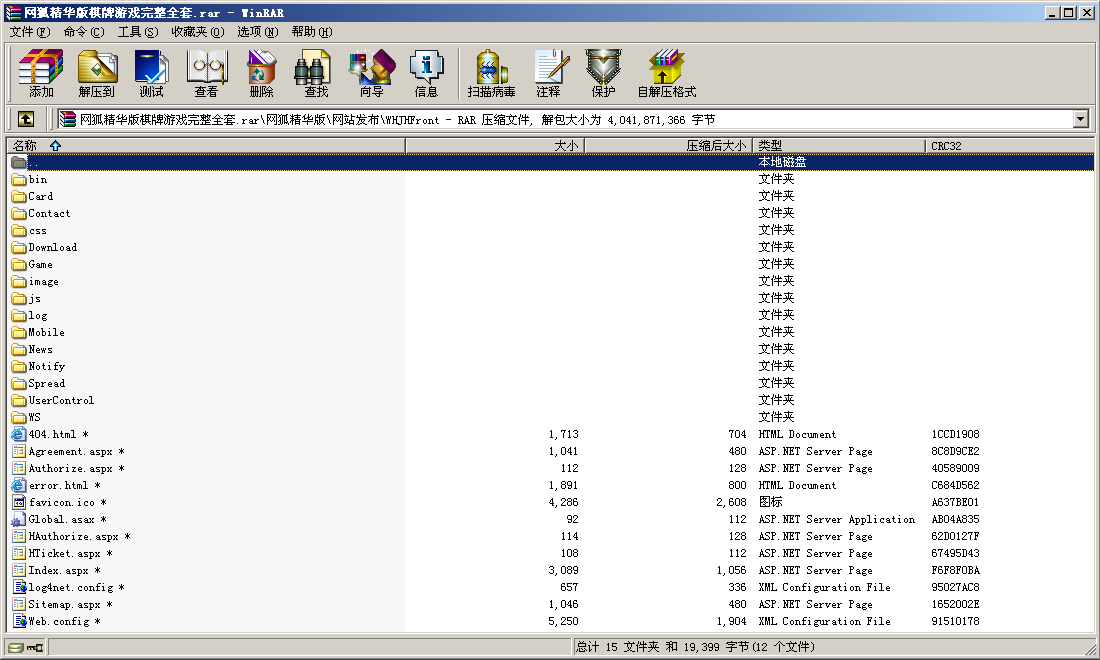Run the Test (测试) archive tool
Screen dimensions: 1100x660
click(151, 74)
